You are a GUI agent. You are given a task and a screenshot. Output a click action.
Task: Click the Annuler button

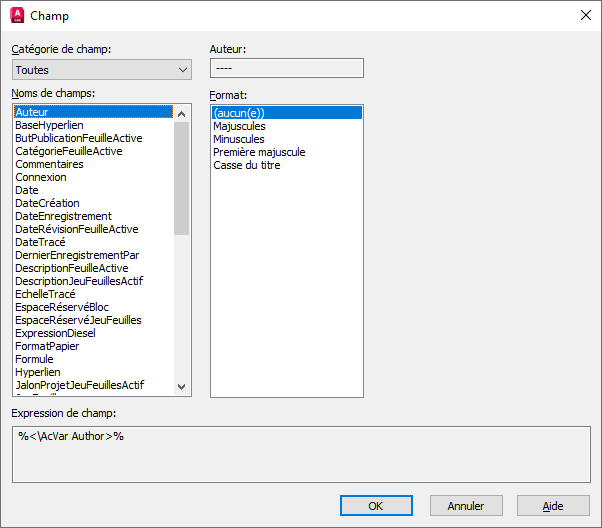point(466,506)
